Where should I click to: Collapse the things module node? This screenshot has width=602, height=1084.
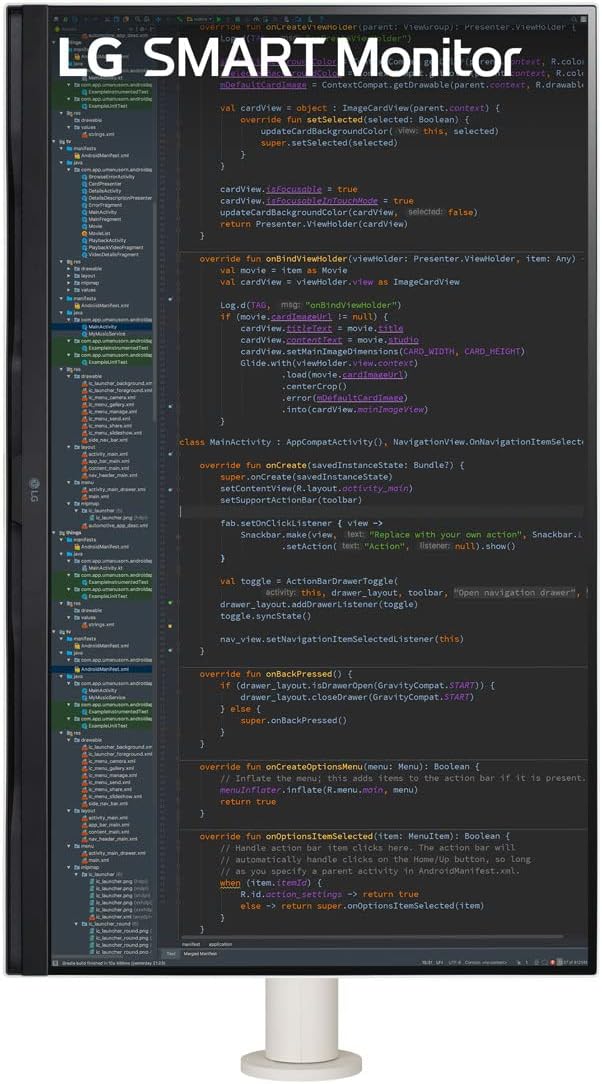(62, 532)
